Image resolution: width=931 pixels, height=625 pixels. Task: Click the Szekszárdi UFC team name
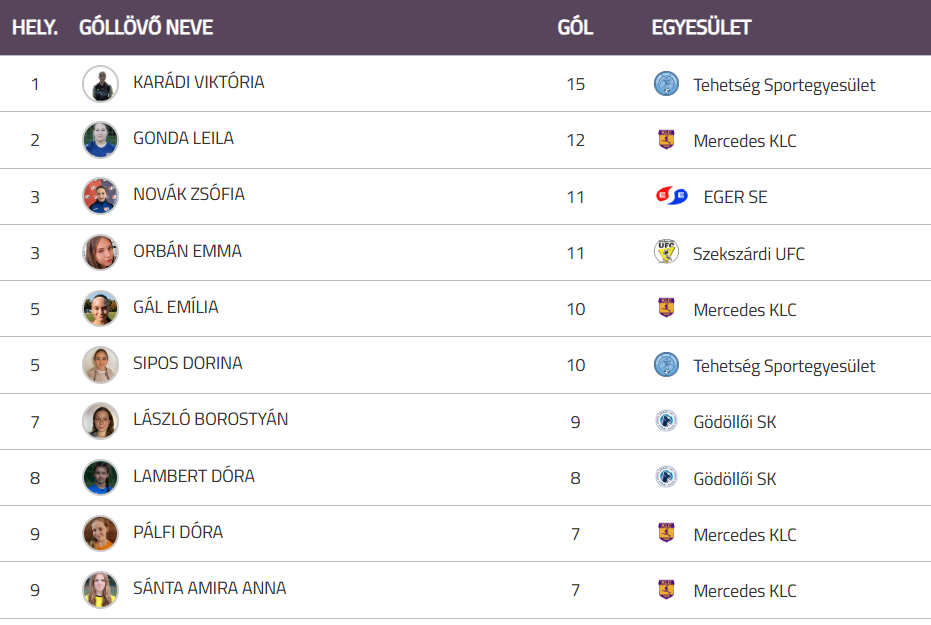pos(748,254)
